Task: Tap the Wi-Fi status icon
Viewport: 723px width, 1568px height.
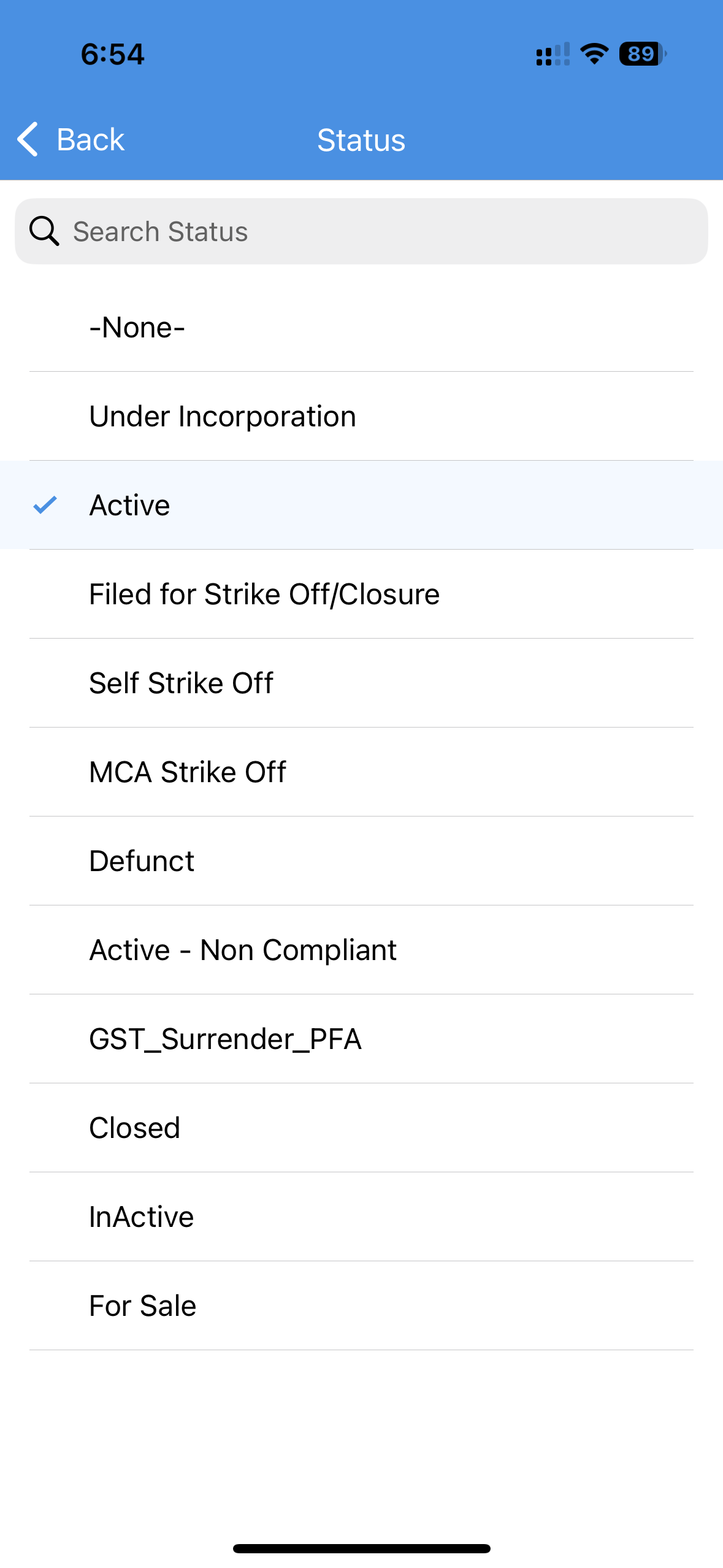Action: point(594,54)
